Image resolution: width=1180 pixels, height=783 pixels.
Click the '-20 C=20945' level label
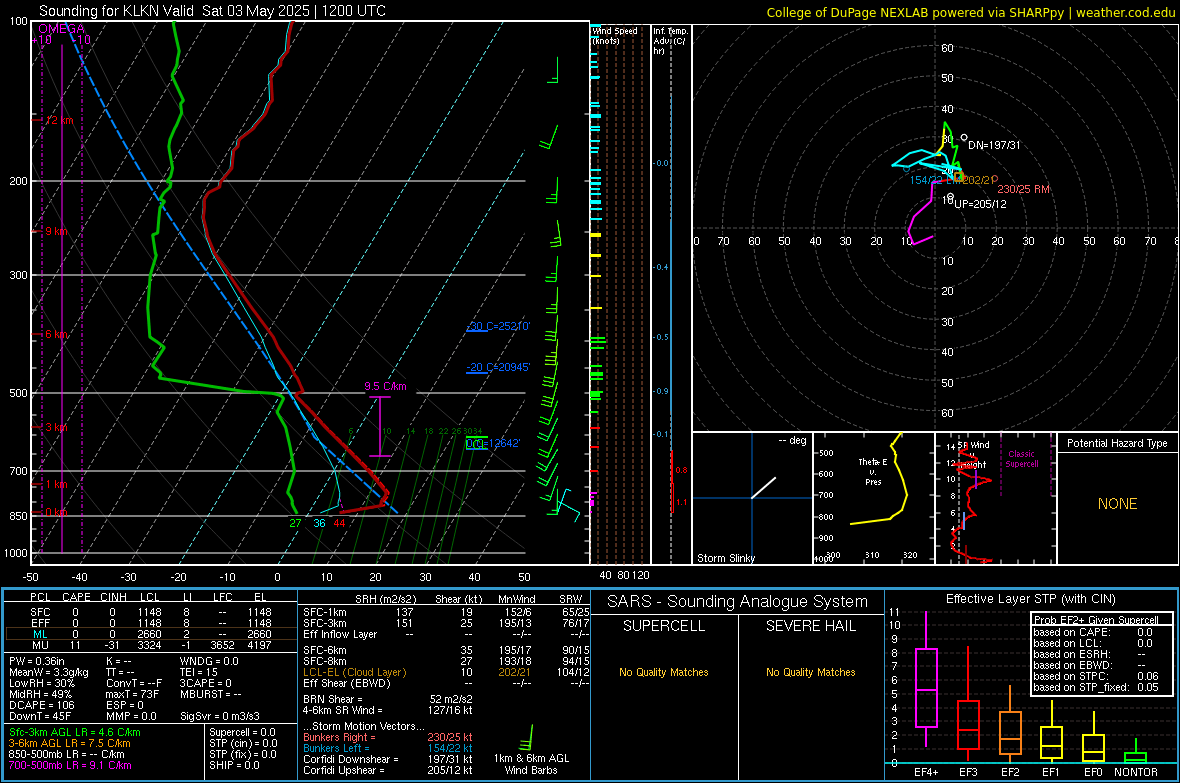(x=498, y=367)
